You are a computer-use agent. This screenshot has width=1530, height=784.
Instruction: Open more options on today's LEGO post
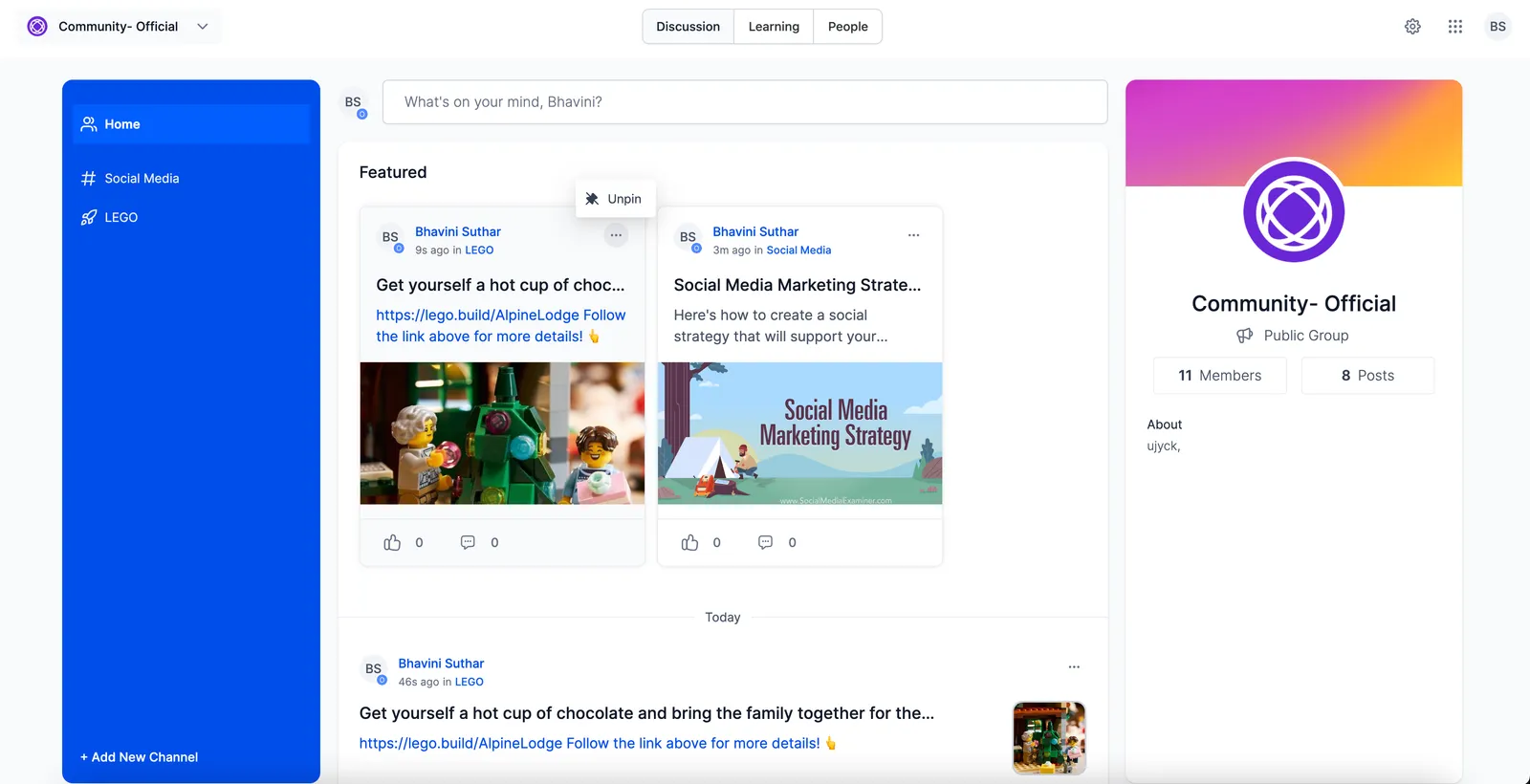click(1074, 667)
